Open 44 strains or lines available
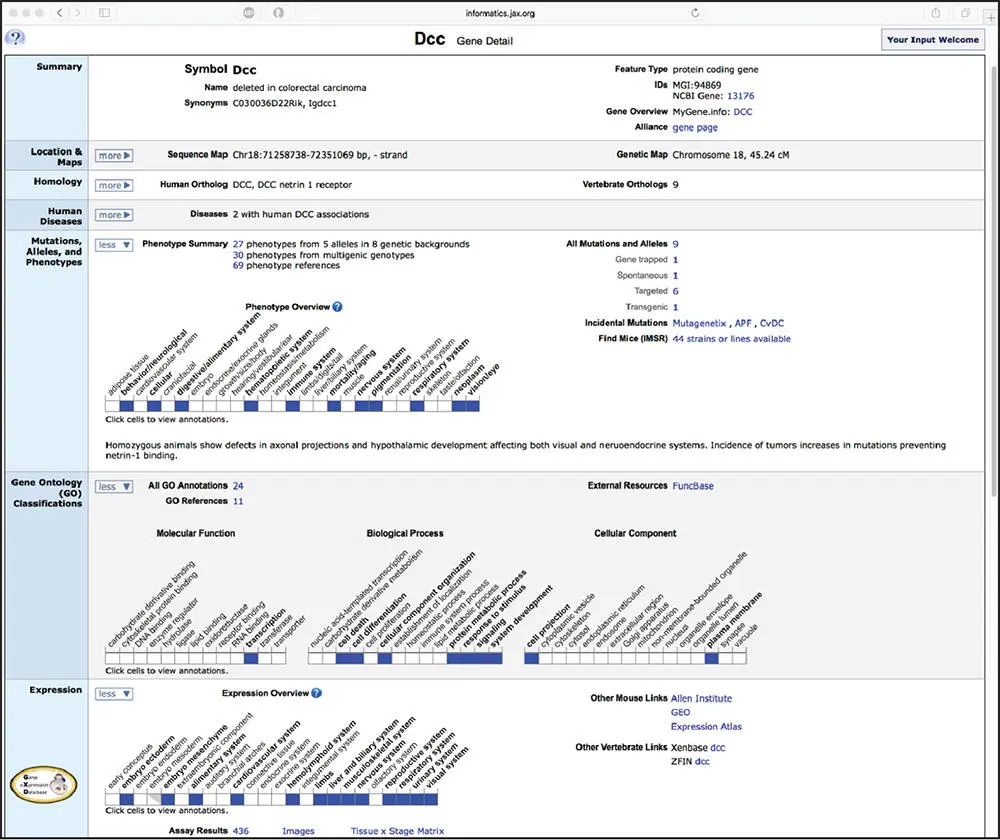The image size is (1000, 840). coord(732,339)
